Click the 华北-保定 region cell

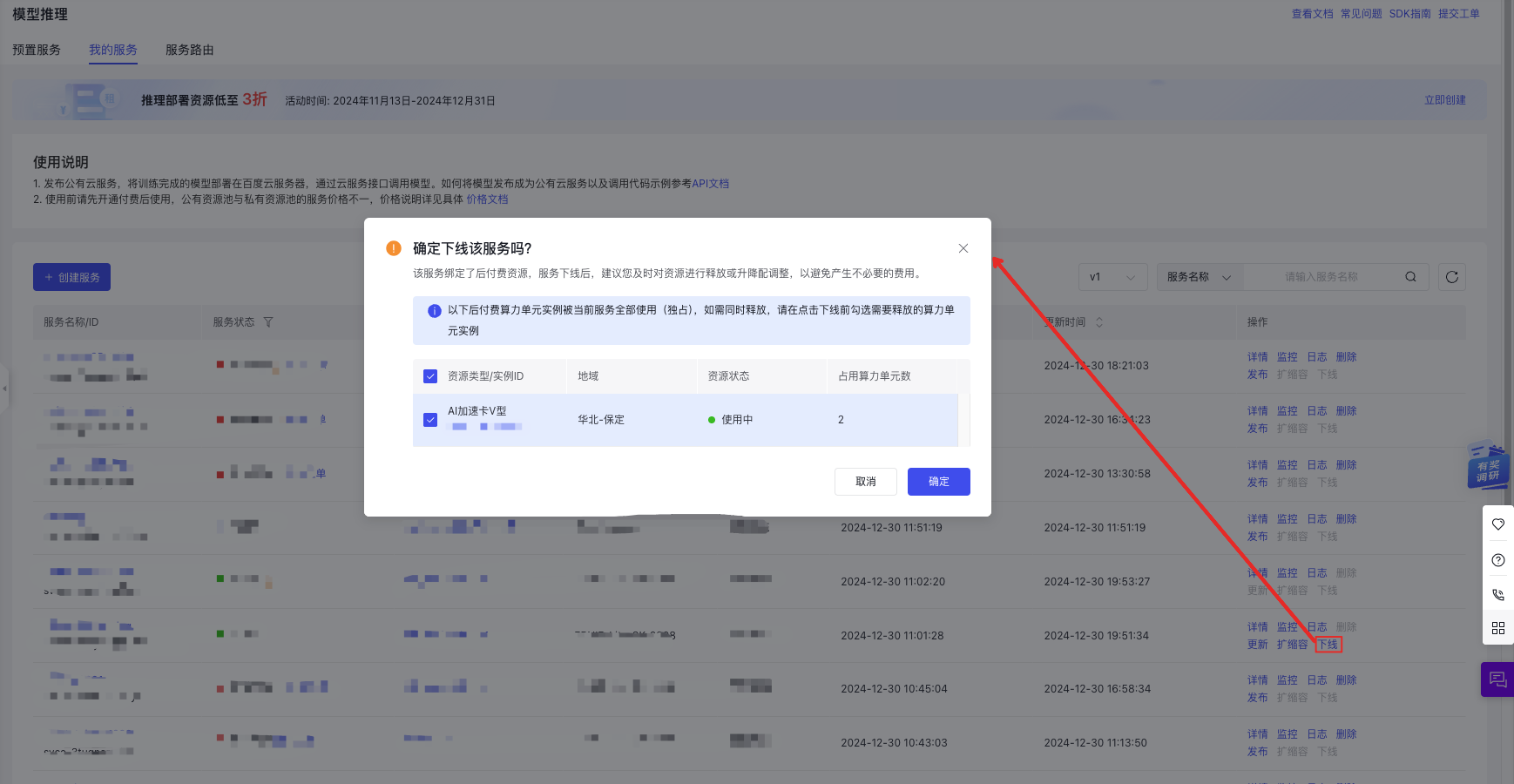601,420
